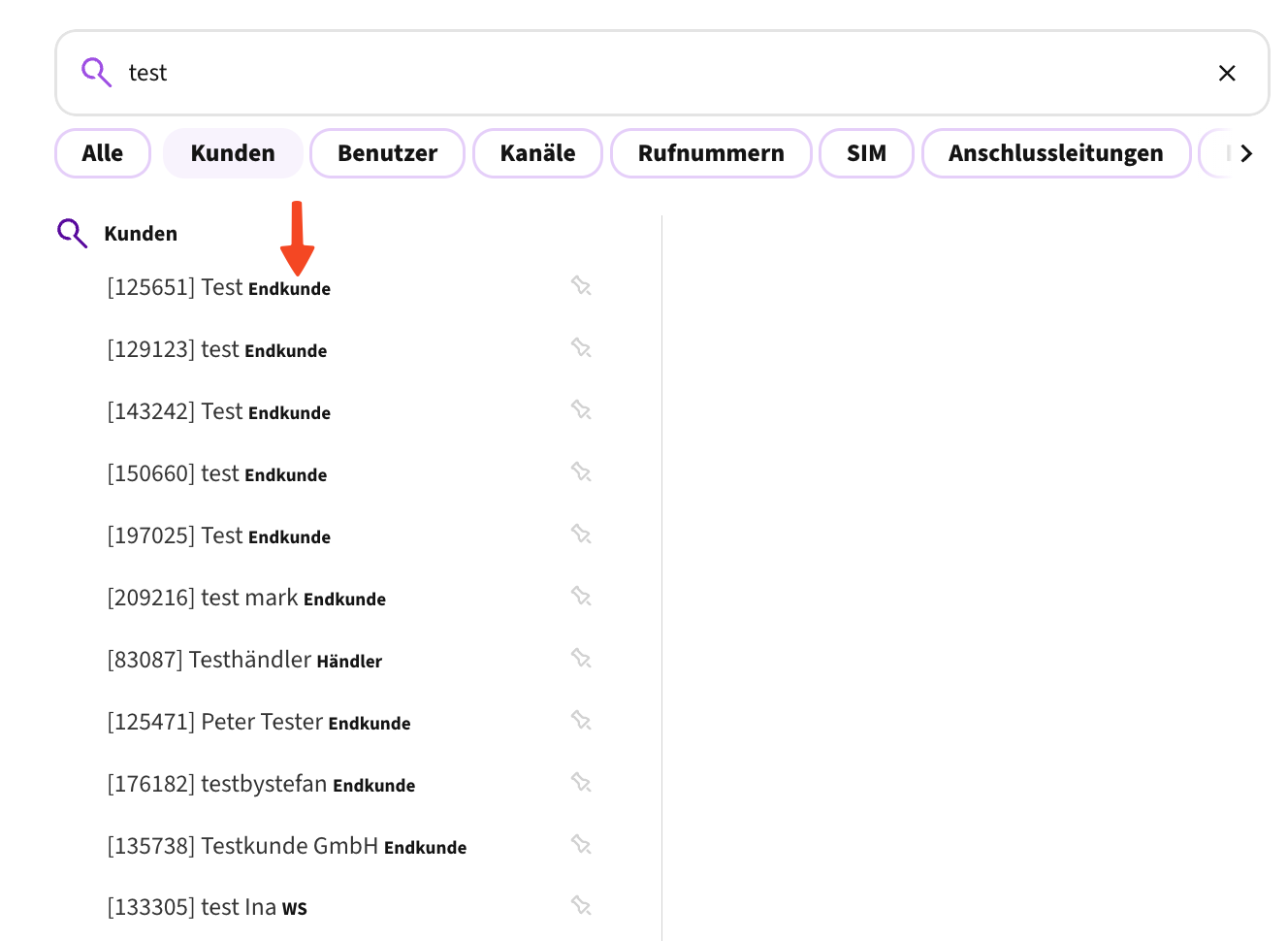Pin the testbystefan result
1288x941 pixels.
tap(581, 783)
